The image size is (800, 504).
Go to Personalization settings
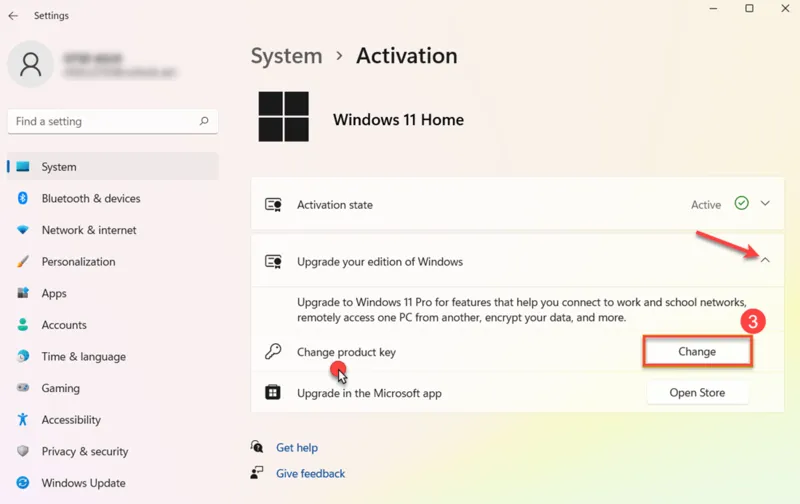coord(113,261)
